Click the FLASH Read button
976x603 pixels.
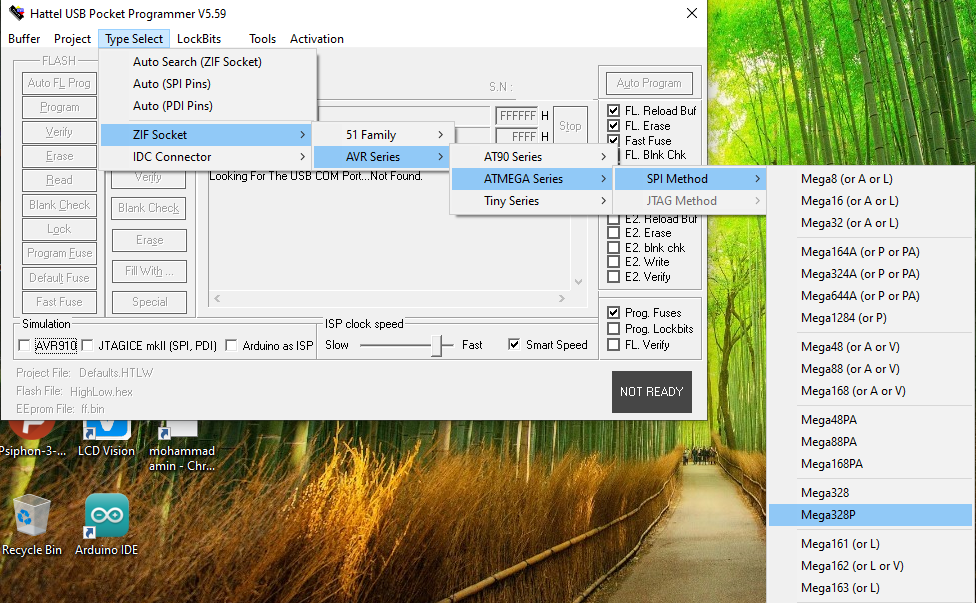[59, 180]
